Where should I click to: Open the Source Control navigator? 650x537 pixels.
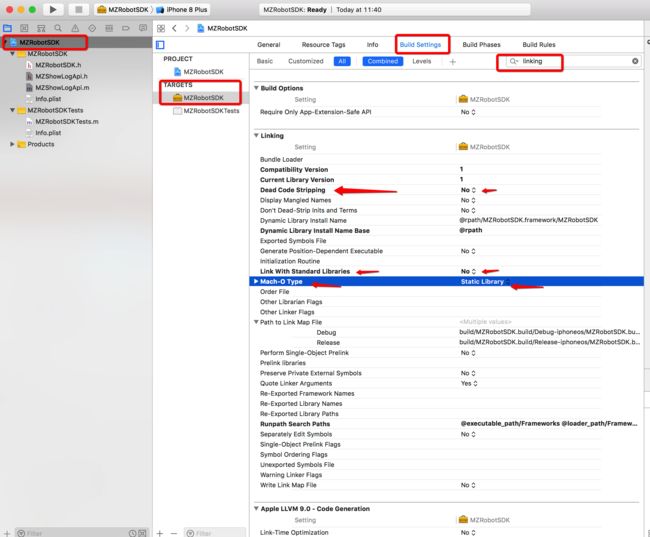tap(24, 28)
